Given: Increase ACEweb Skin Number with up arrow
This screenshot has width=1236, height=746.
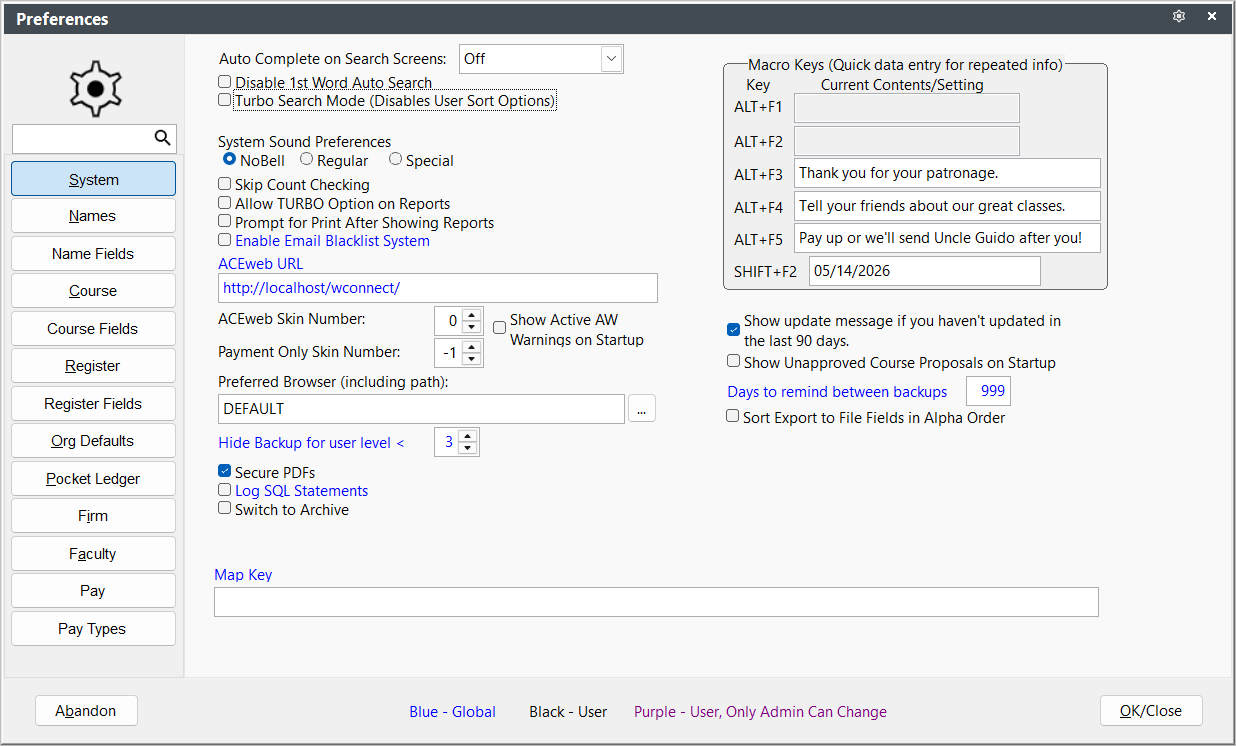Looking at the screenshot, I should 471,315.
